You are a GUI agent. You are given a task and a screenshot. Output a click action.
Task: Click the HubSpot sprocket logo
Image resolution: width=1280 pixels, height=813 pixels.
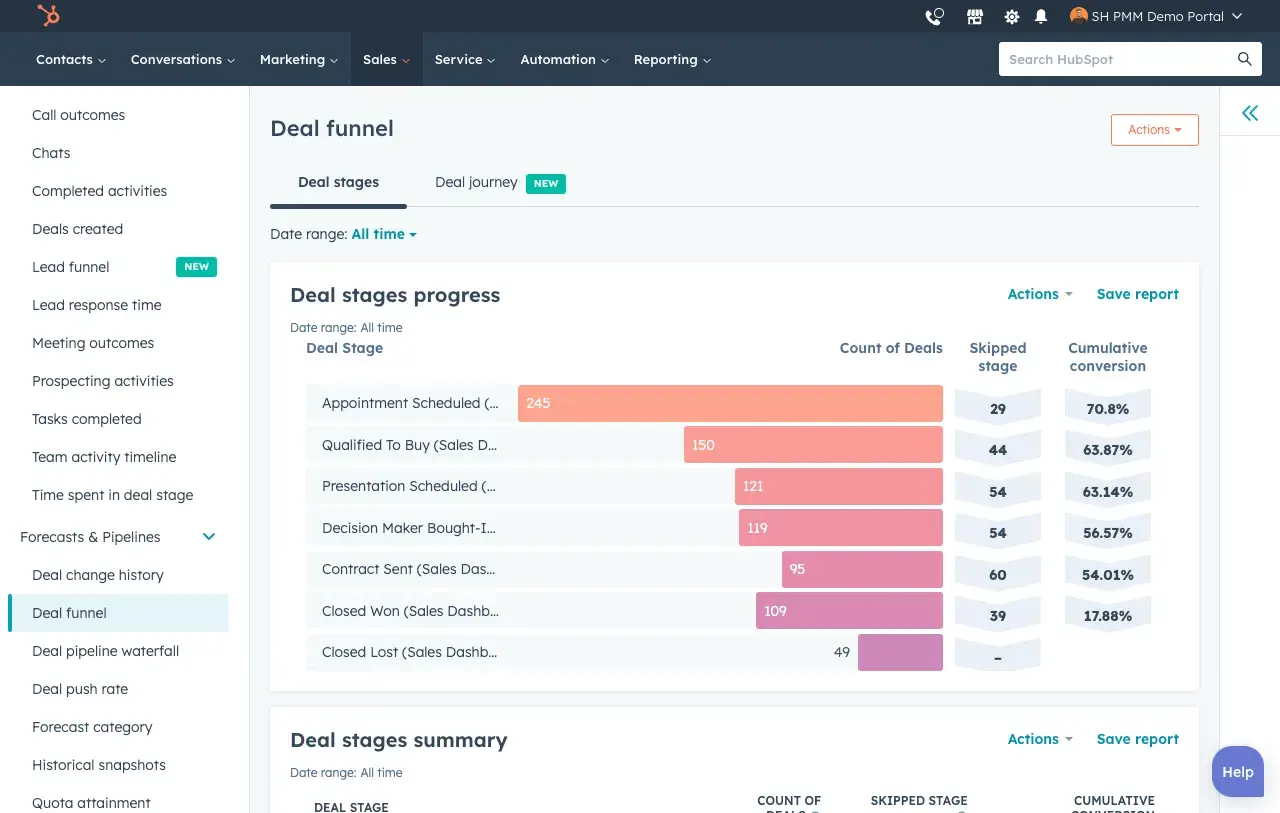click(x=47, y=16)
